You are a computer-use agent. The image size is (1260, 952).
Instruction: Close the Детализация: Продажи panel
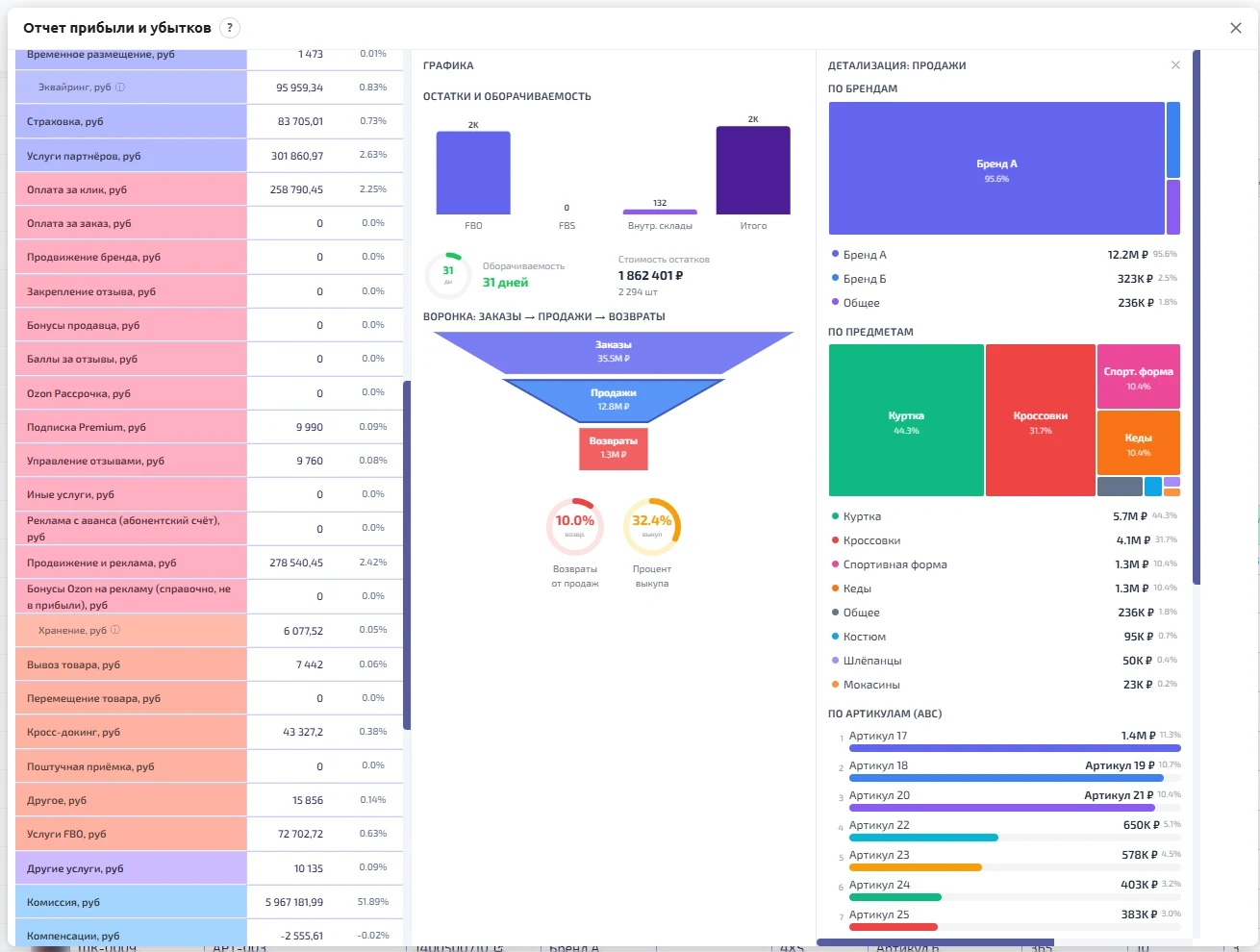click(1175, 65)
